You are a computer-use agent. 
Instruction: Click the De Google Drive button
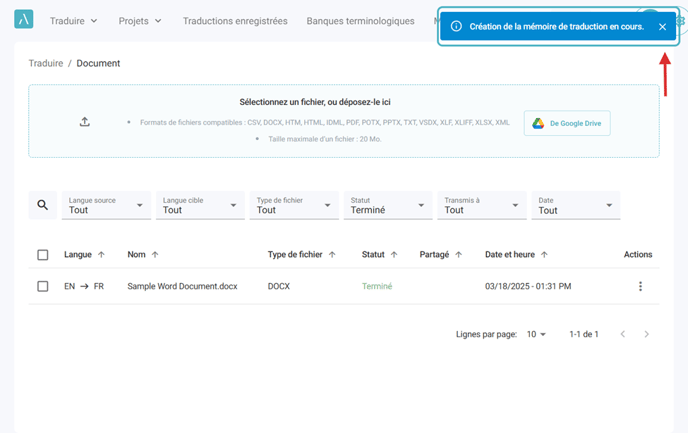(567, 123)
